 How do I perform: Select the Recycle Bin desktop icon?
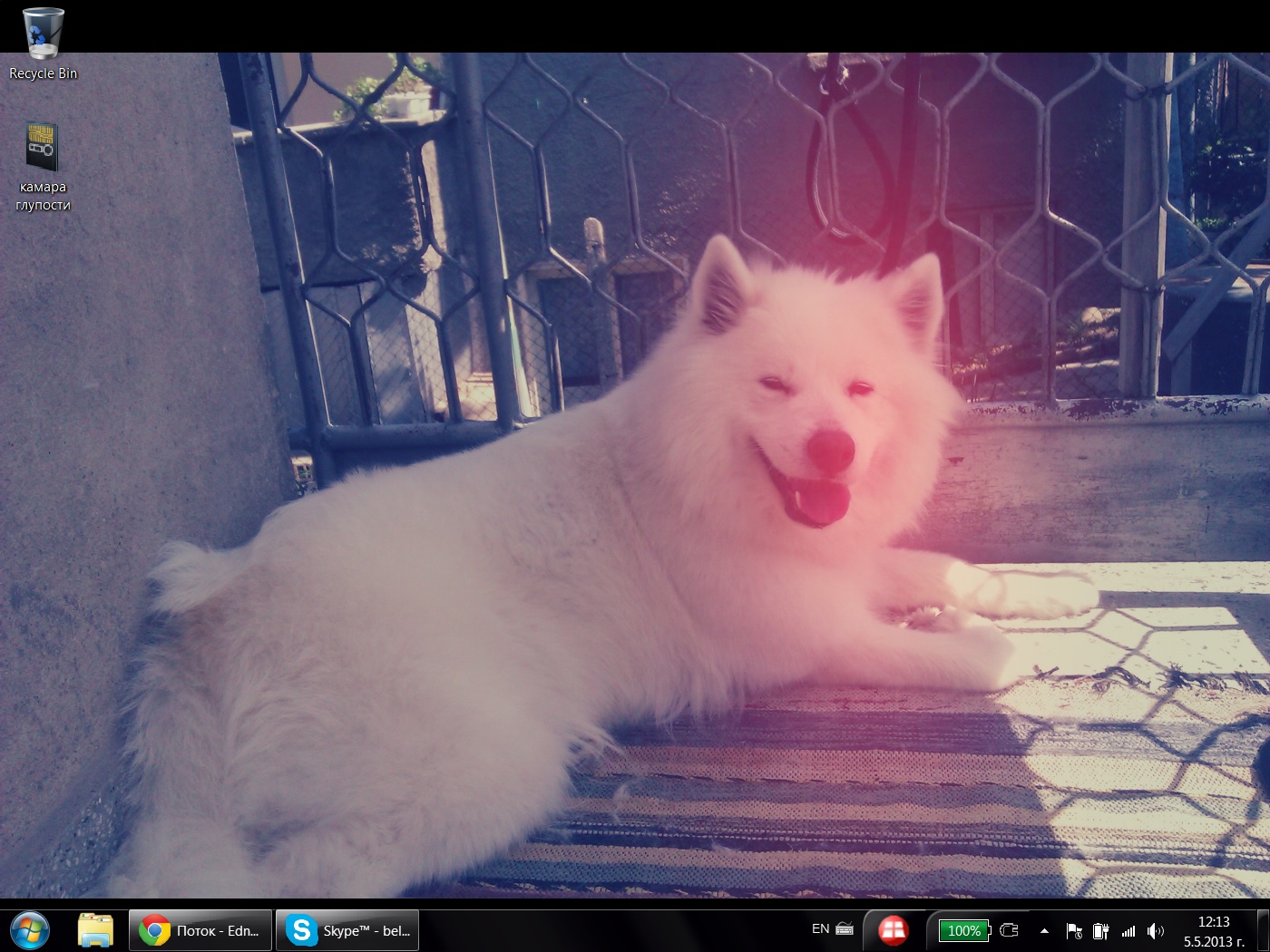pyautogui.click(x=43, y=44)
